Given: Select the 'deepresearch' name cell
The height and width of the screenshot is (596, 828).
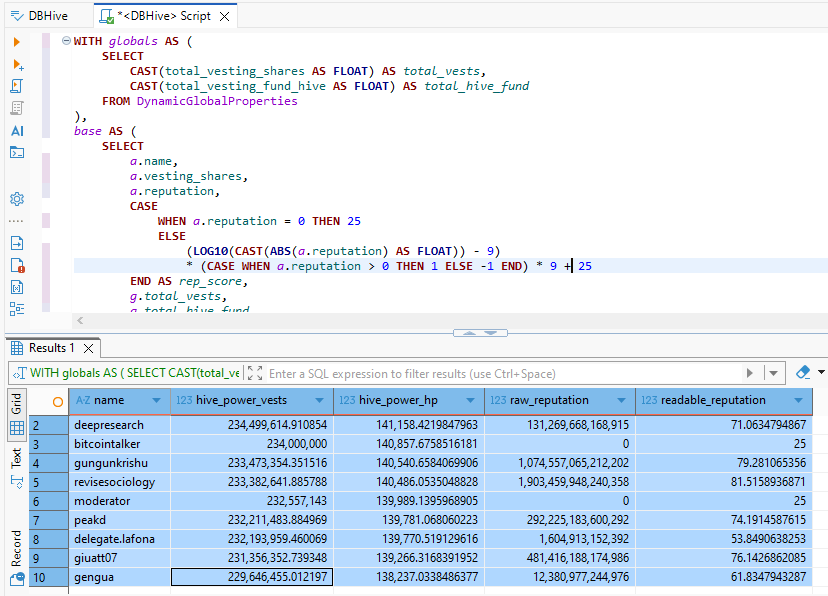Looking at the screenshot, I should pos(120,425).
